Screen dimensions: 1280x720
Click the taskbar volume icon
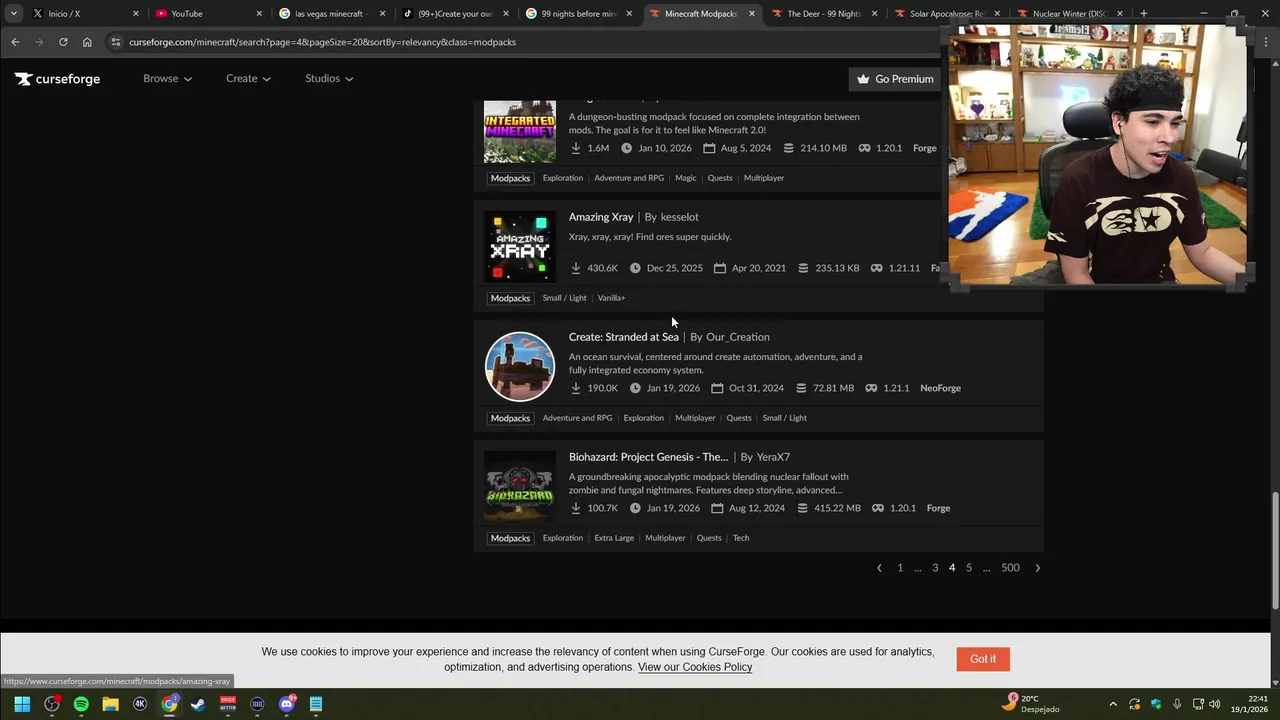(x=1214, y=704)
